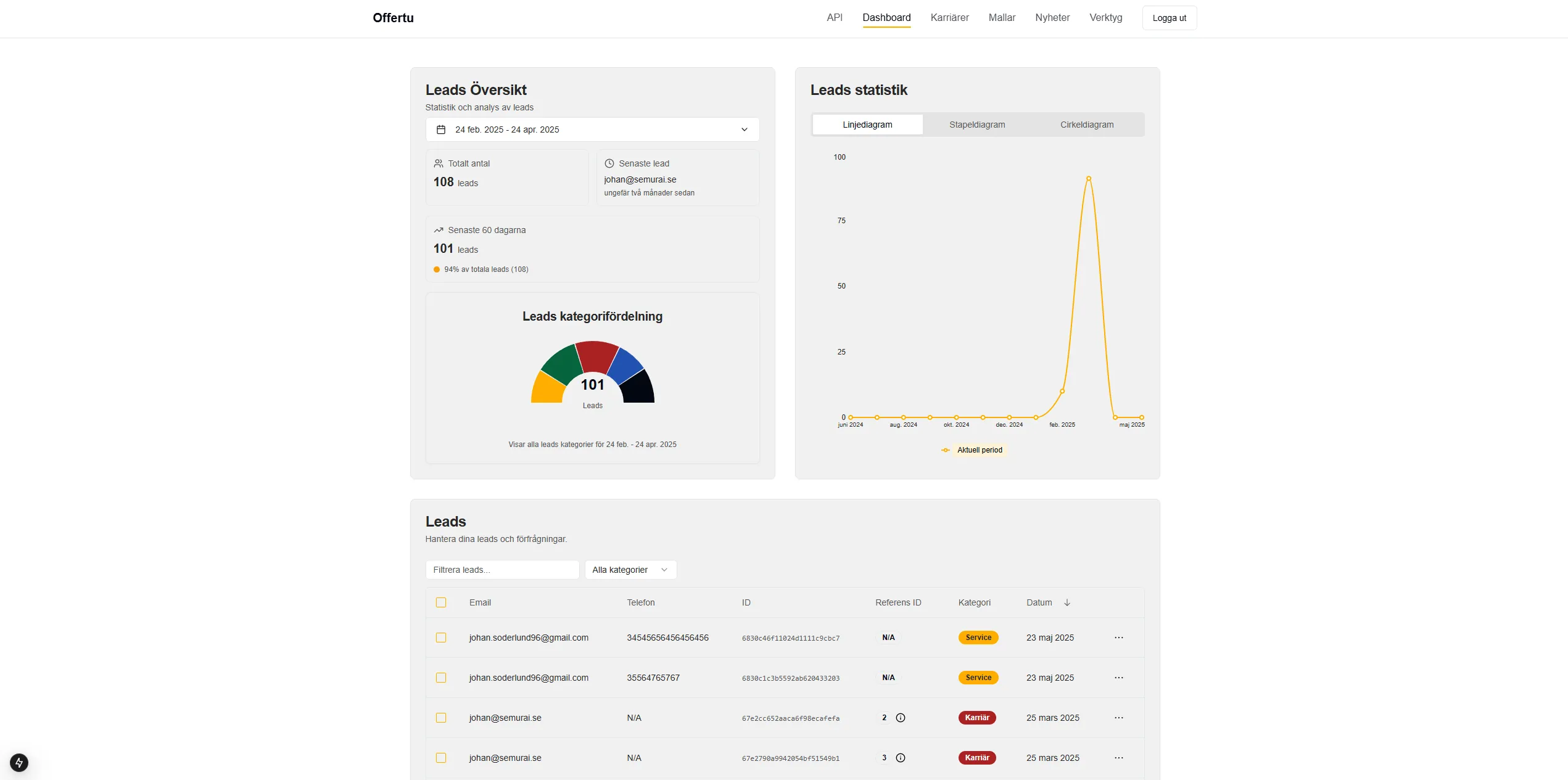Viewport: 1568px width, 780px height.
Task: Open actions menu for lead with phone 35564765767
Action: pyautogui.click(x=1119, y=678)
